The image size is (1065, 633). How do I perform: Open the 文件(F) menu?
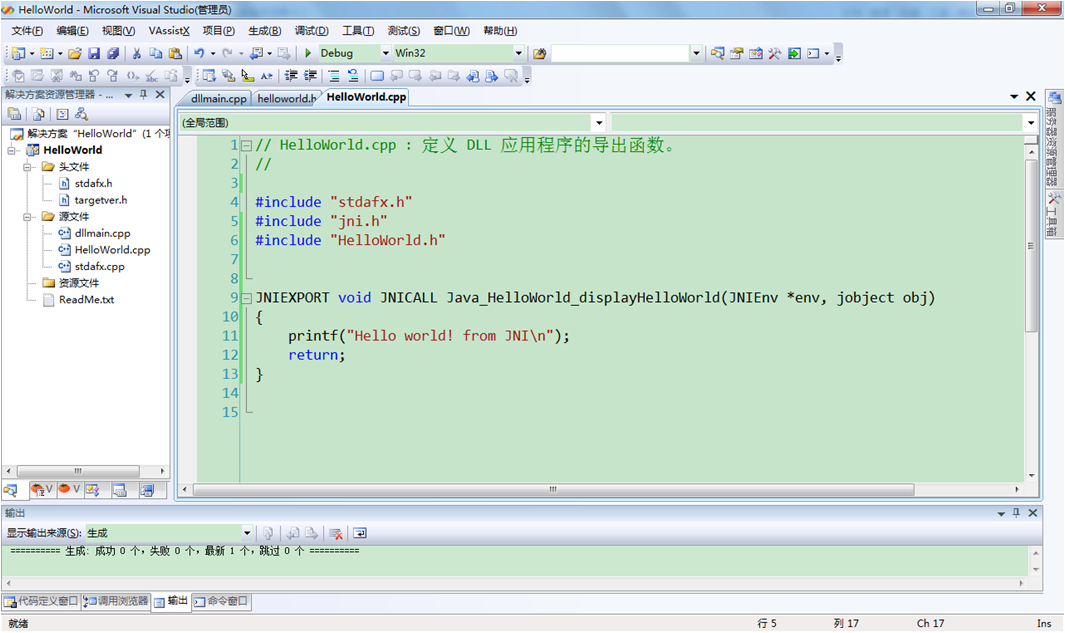click(27, 31)
